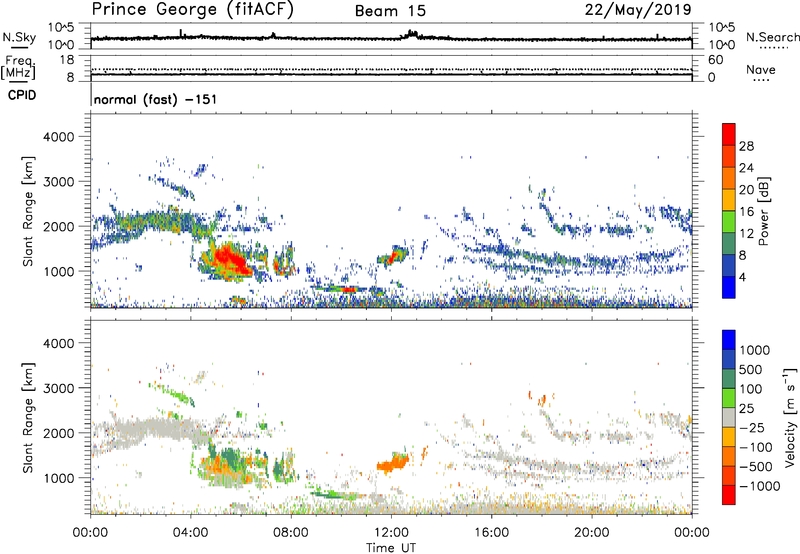
Task: Click the '04:00' time axis tick label
Action: [x=191, y=533]
